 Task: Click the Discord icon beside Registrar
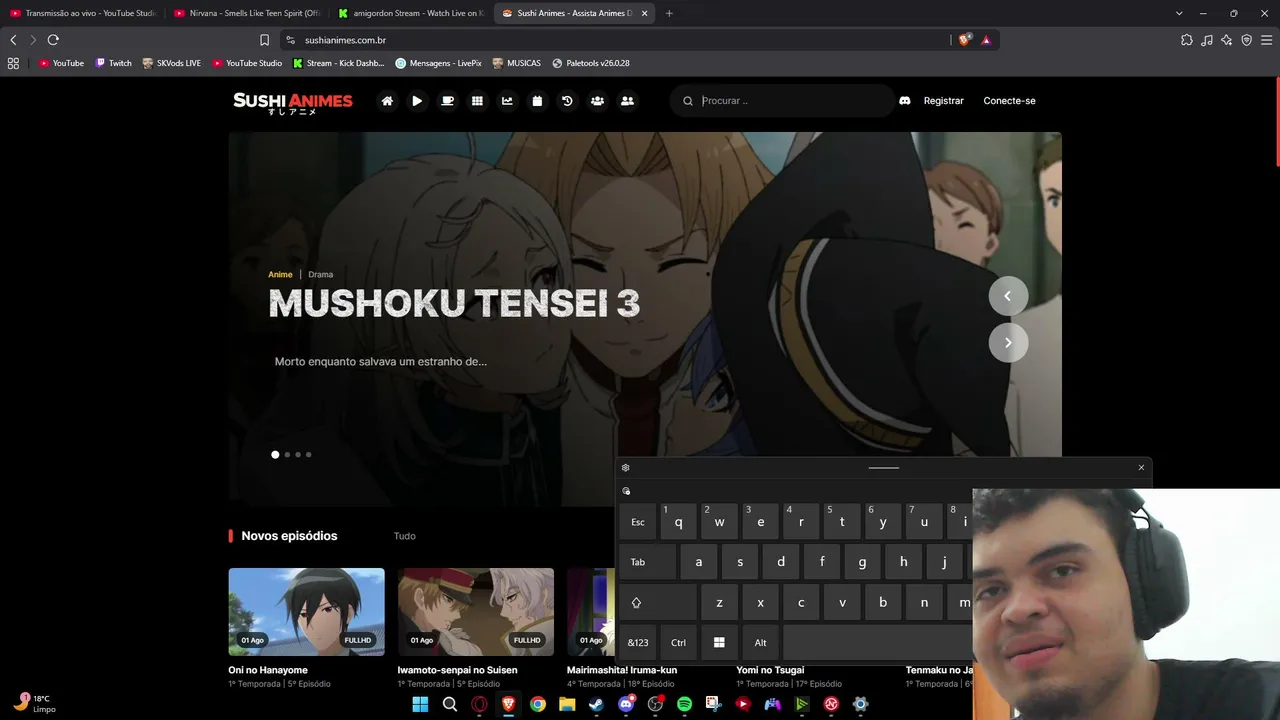click(905, 101)
